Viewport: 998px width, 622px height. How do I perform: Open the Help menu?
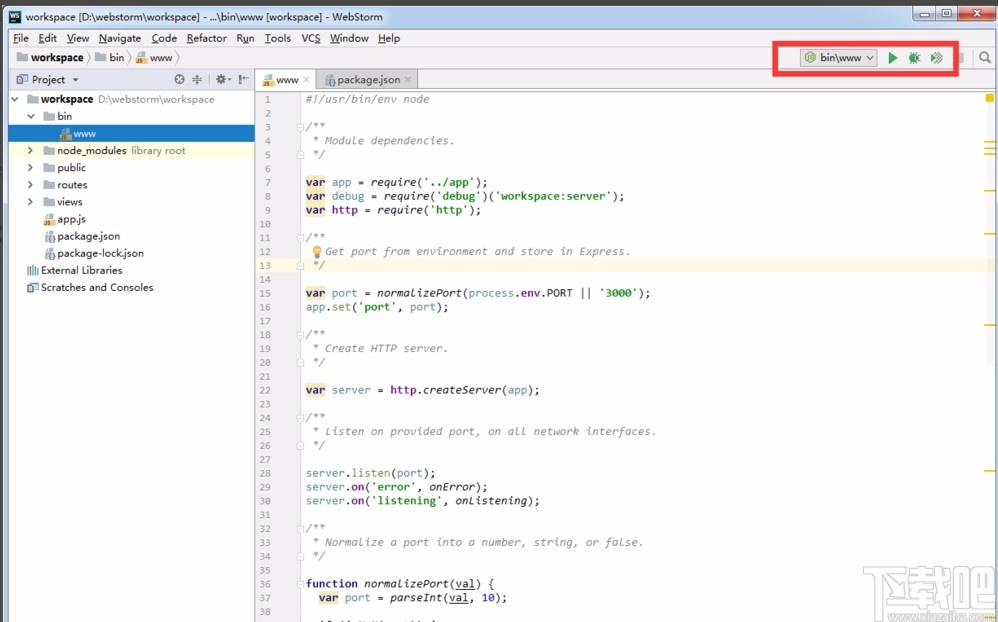click(x=388, y=38)
